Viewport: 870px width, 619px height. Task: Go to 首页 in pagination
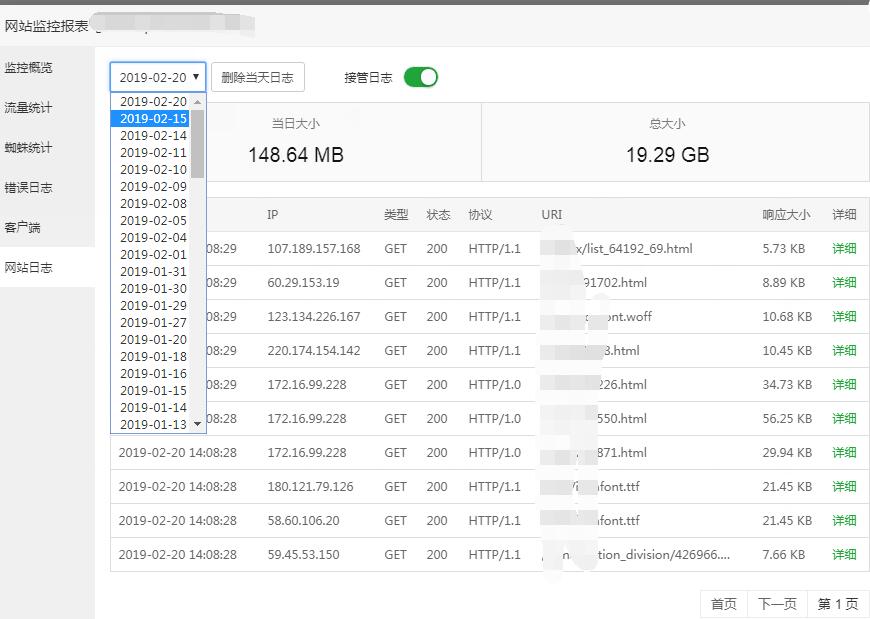click(x=724, y=604)
